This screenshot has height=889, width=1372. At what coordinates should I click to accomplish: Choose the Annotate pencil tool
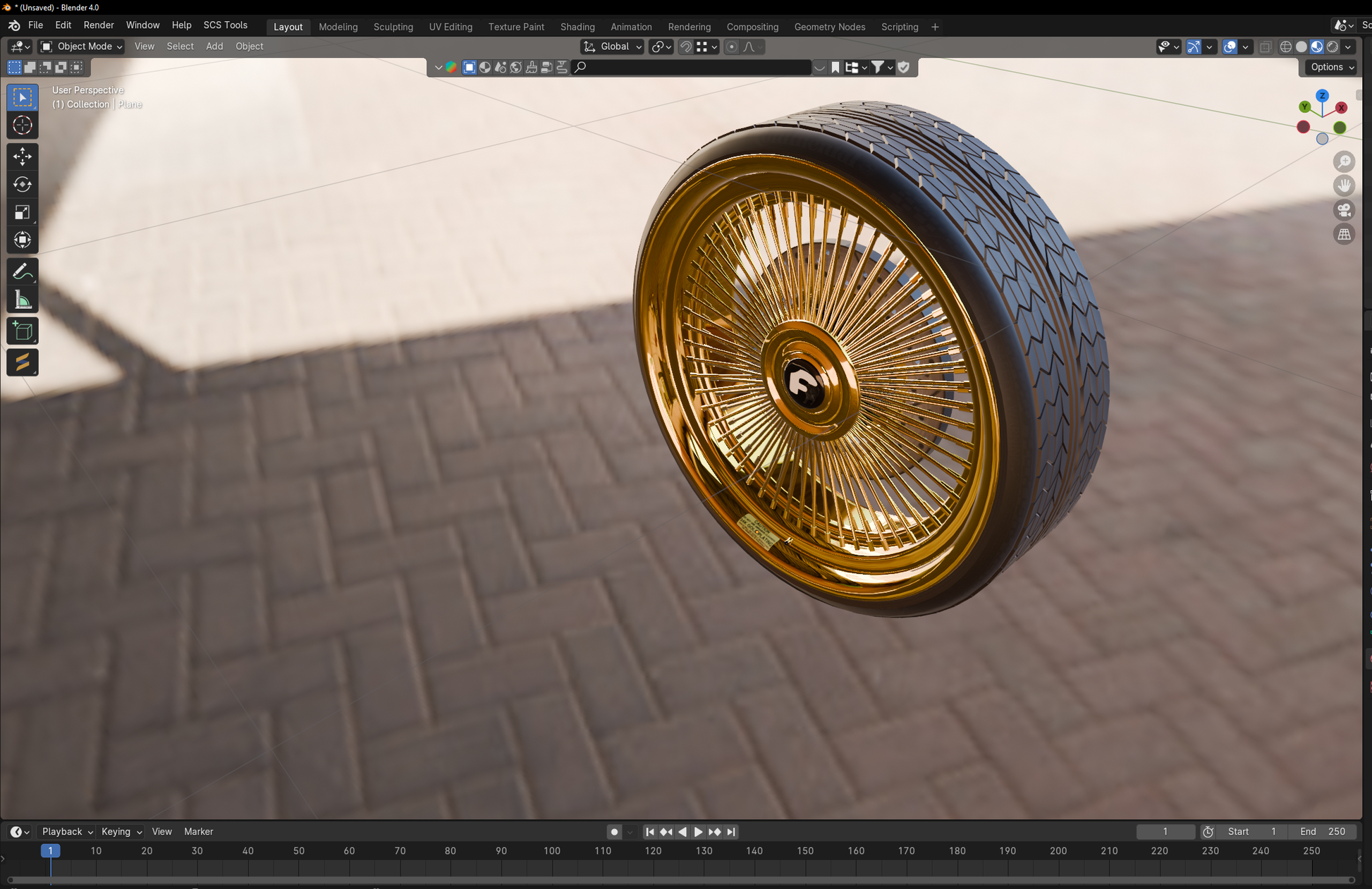point(23,271)
